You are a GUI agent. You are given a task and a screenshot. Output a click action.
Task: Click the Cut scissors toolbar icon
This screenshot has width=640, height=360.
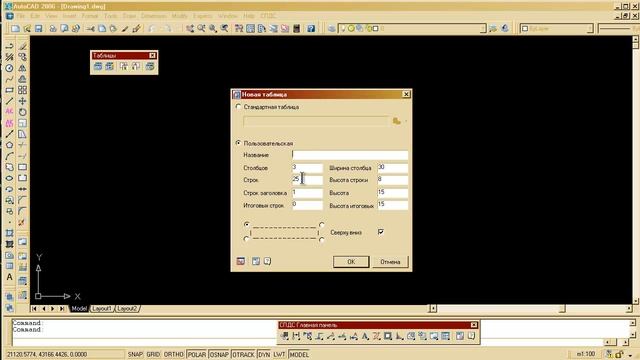(x=91, y=29)
